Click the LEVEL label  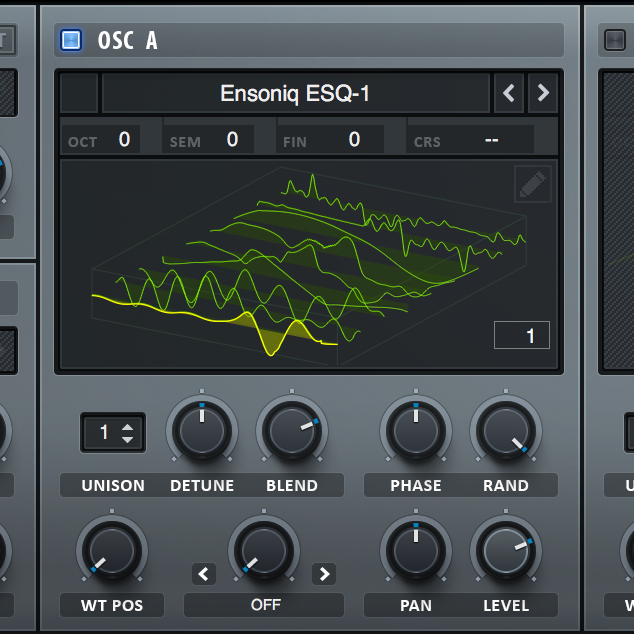pyautogui.click(x=506, y=606)
